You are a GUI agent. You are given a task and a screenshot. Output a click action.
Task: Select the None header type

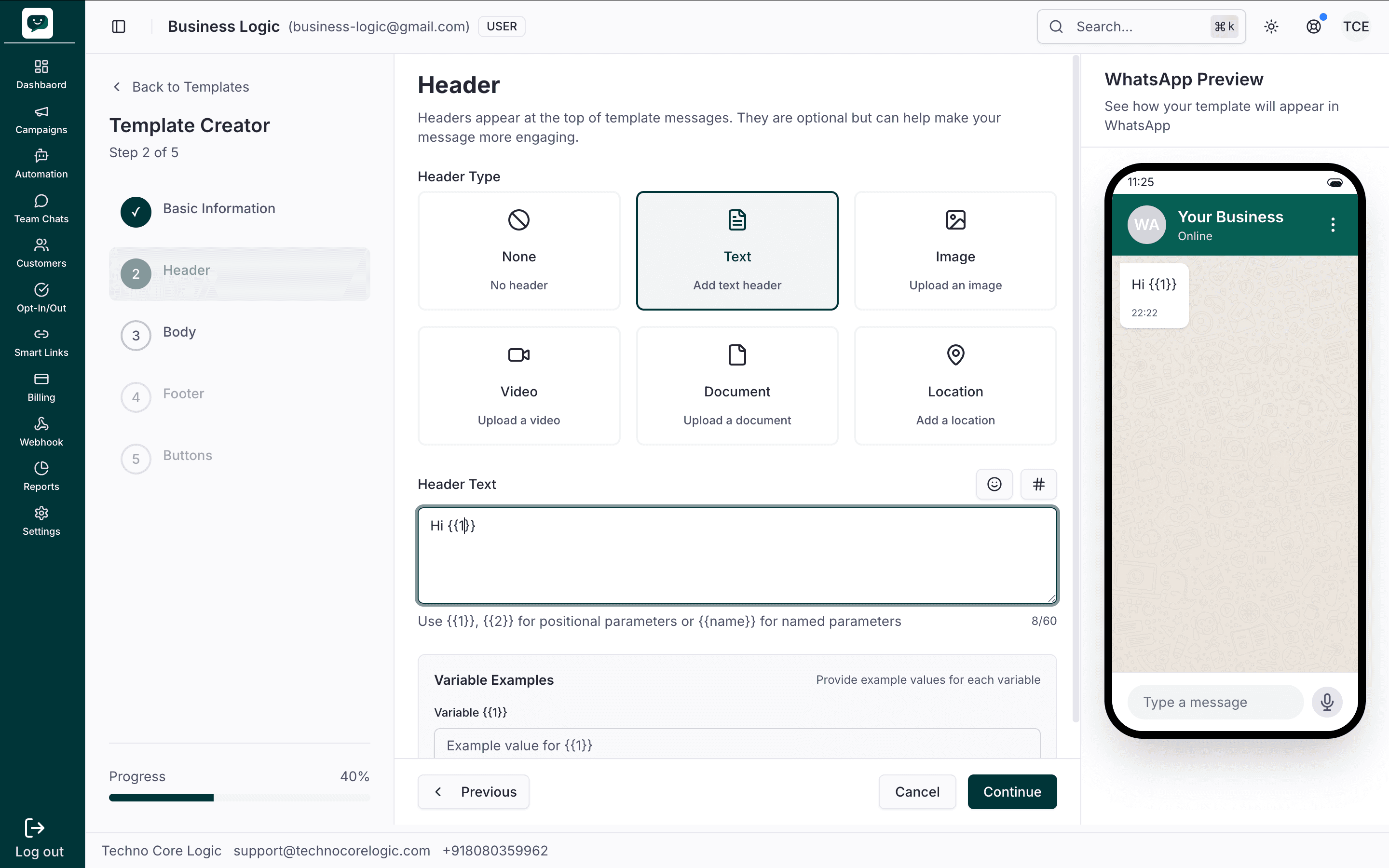click(x=519, y=251)
